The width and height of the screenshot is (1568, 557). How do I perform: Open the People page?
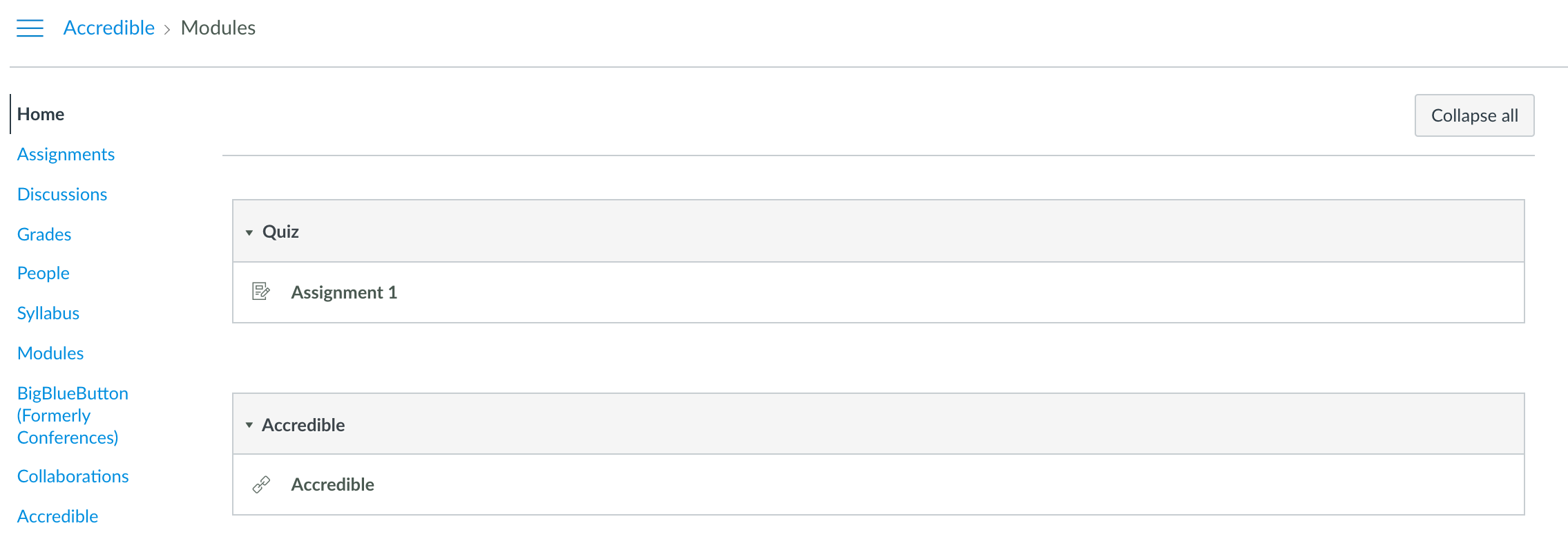click(x=43, y=273)
